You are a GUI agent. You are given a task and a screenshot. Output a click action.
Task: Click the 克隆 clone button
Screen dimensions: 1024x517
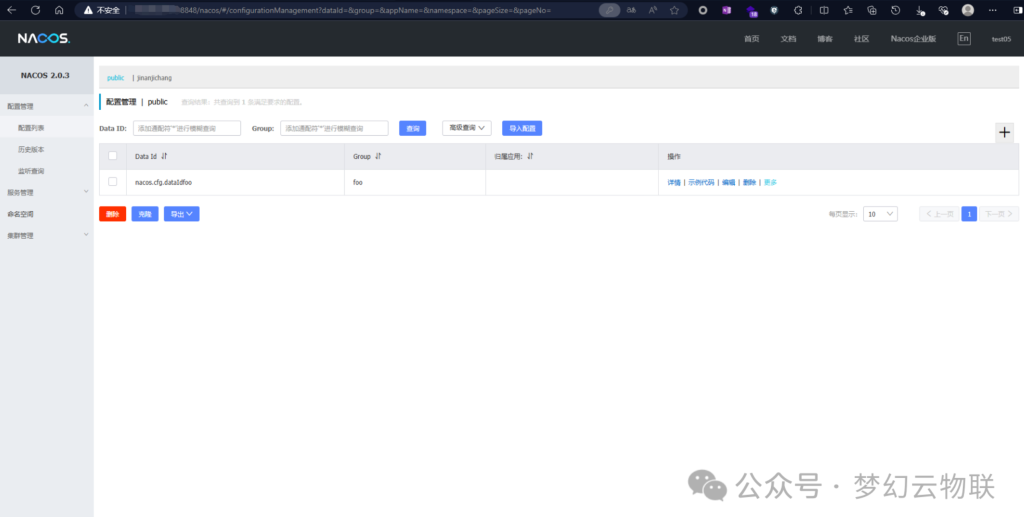tap(145, 214)
